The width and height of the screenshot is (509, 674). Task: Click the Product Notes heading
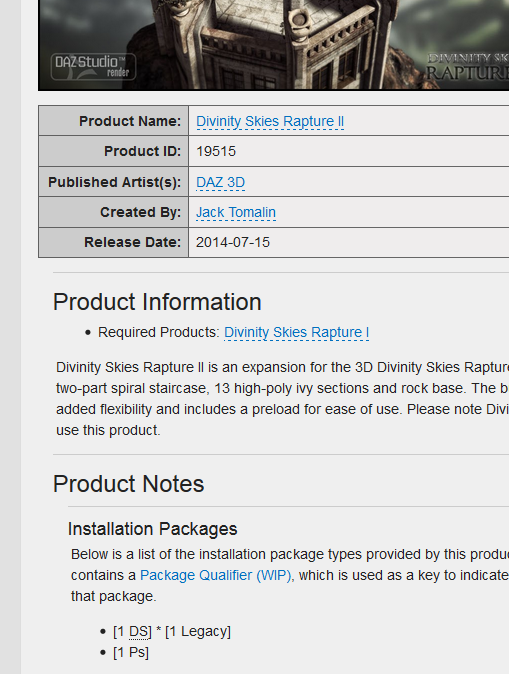(x=129, y=484)
